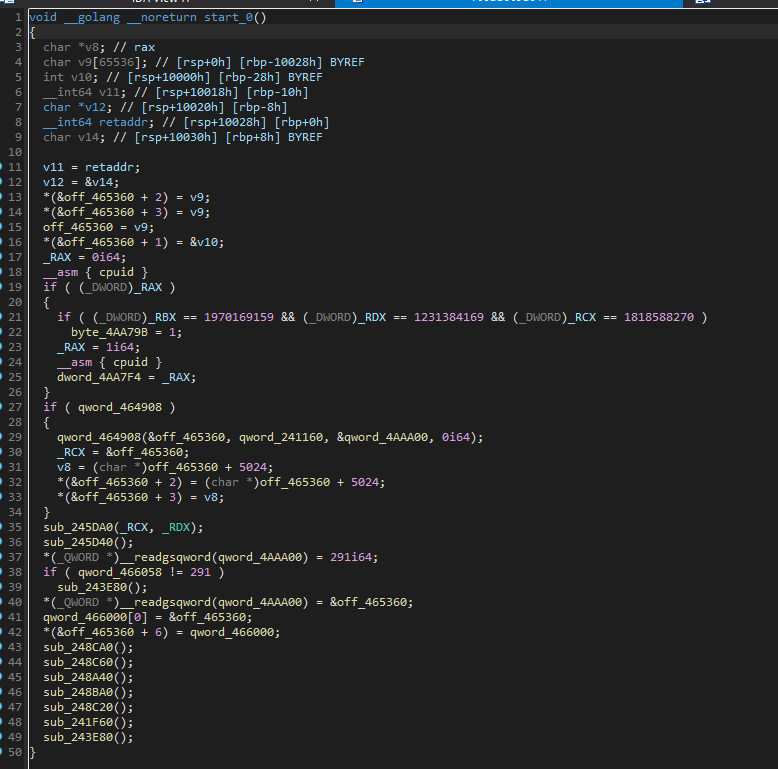The height and width of the screenshot is (769, 778).
Task: Click dword_4AA7F4 on line 25
Action: 99,377
